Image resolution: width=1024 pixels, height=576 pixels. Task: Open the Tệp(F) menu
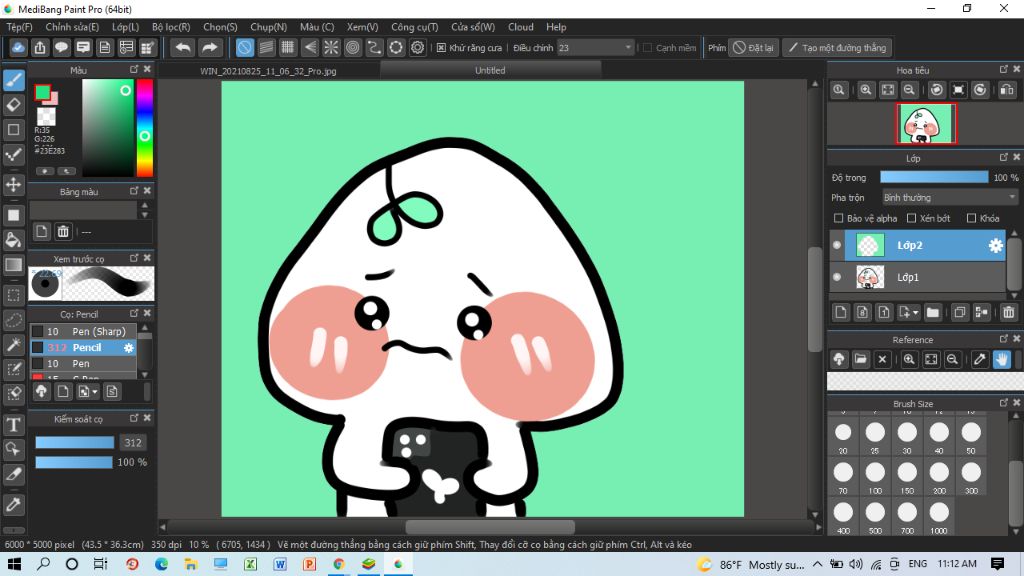20,27
